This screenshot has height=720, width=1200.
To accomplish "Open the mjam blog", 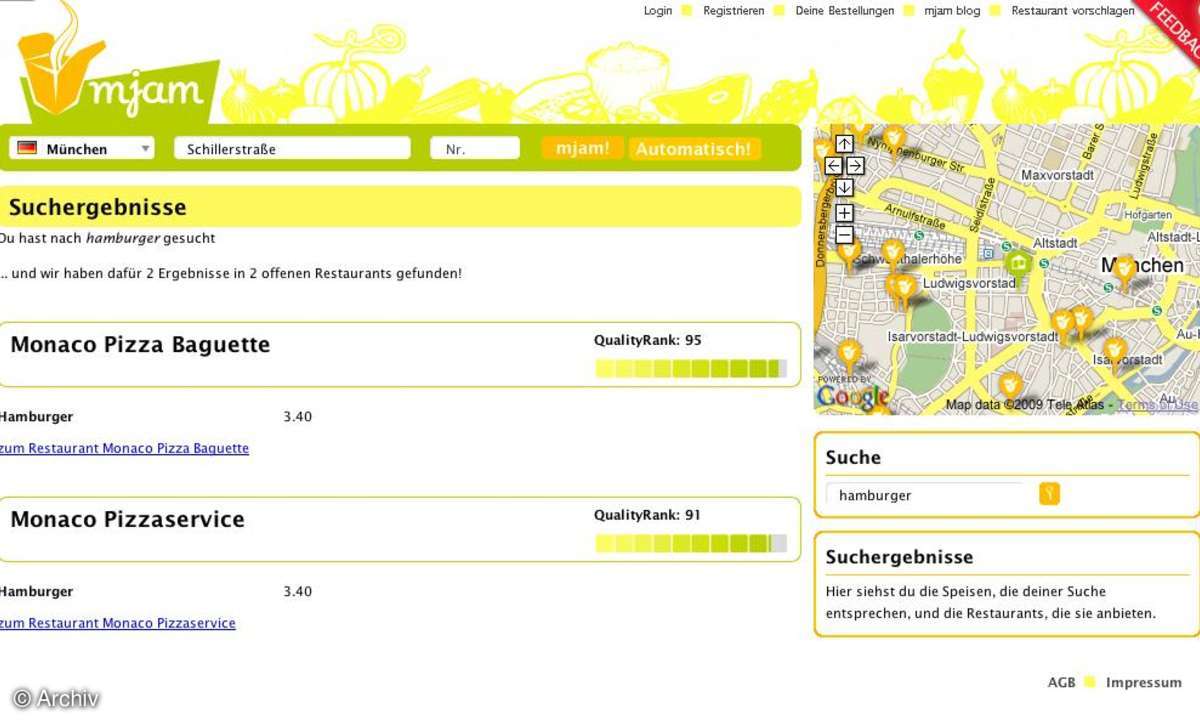I will pyautogui.click(x=952, y=11).
